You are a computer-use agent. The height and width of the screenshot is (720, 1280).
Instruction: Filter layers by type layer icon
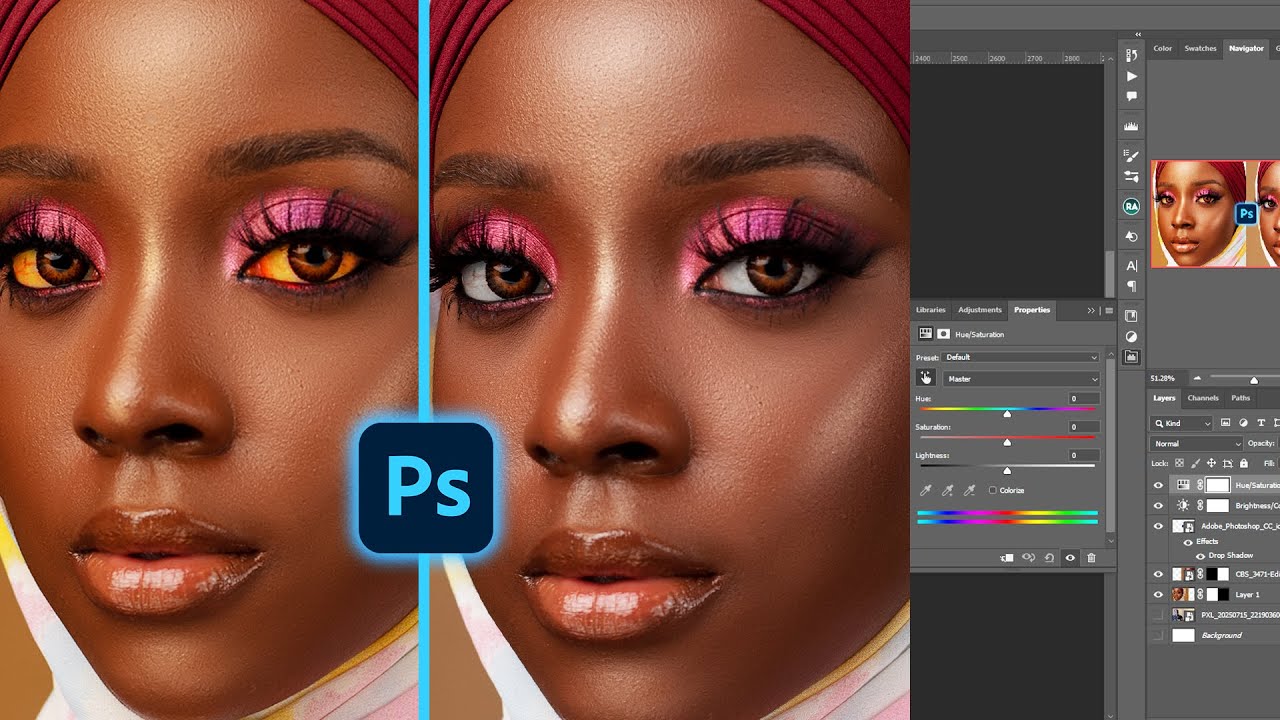1261,423
